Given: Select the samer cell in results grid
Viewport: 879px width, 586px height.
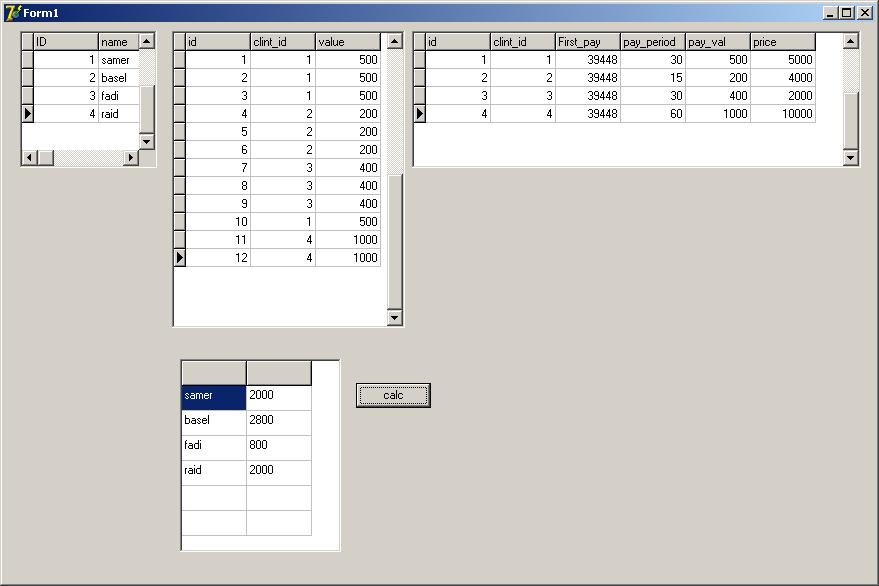Looking at the screenshot, I should pos(214,398).
